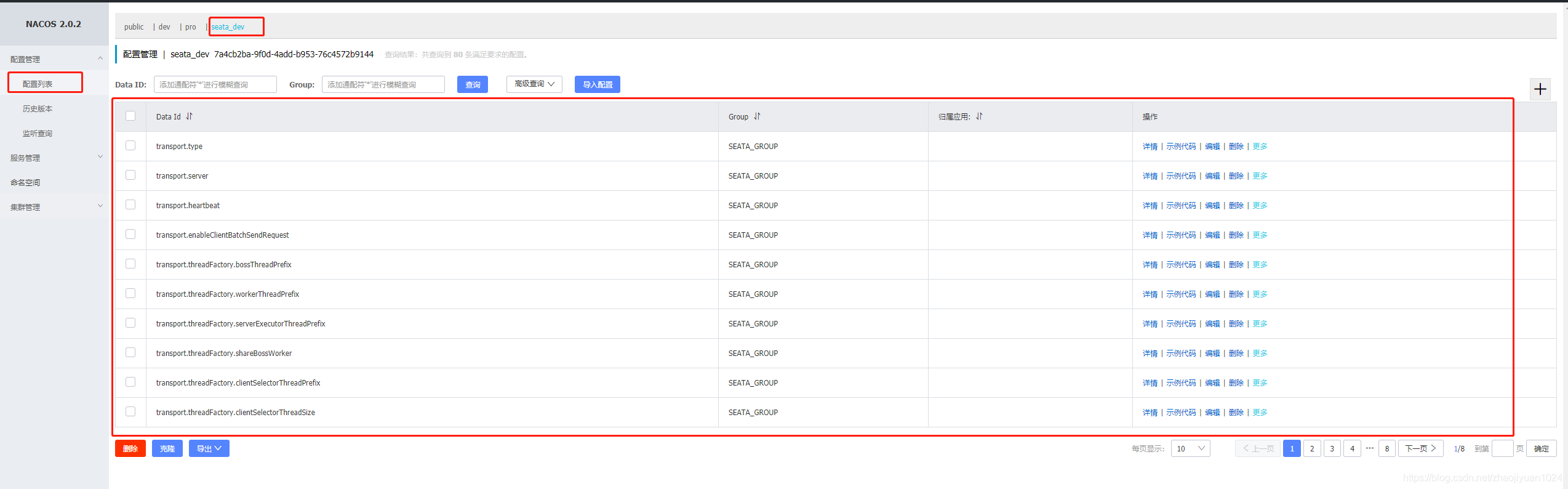The height and width of the screenshot is (489, 1568).
Task: Click 删除 for transport.enableClientBatchSendRequest row
Action: click(1236, 235)
